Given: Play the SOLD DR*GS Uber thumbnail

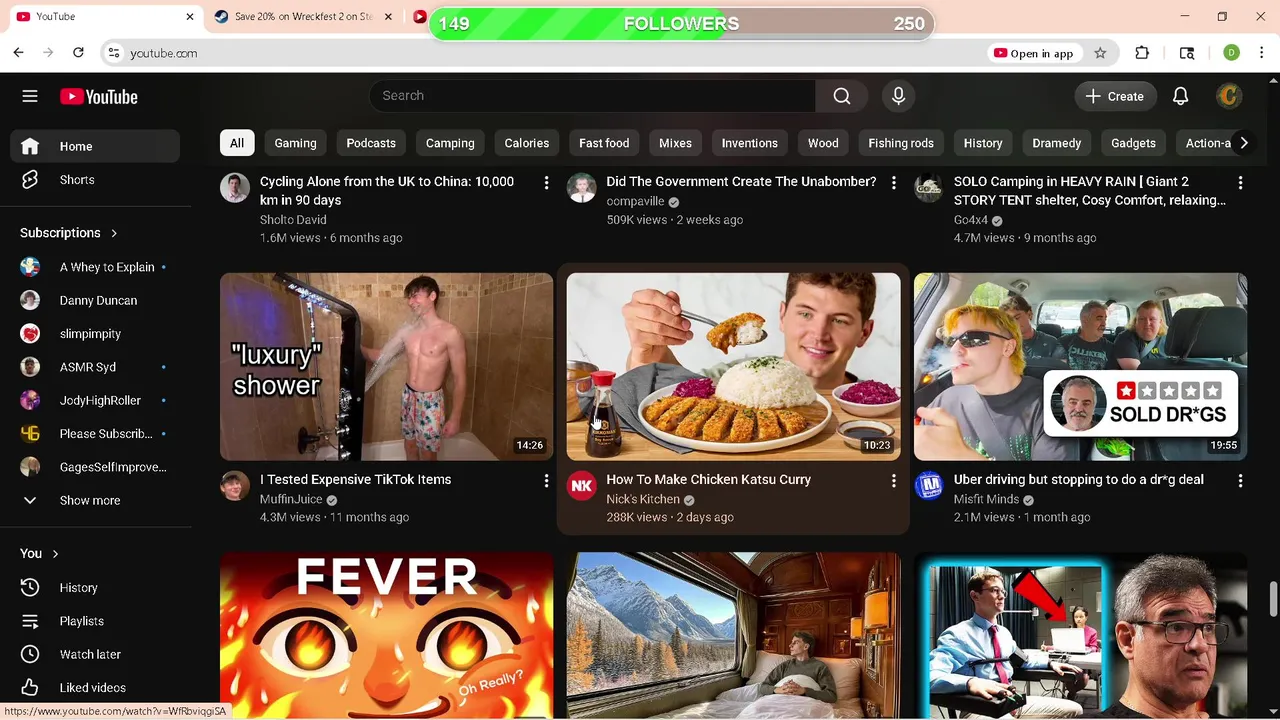Looking at the screenshot, I should point(1080,367).
